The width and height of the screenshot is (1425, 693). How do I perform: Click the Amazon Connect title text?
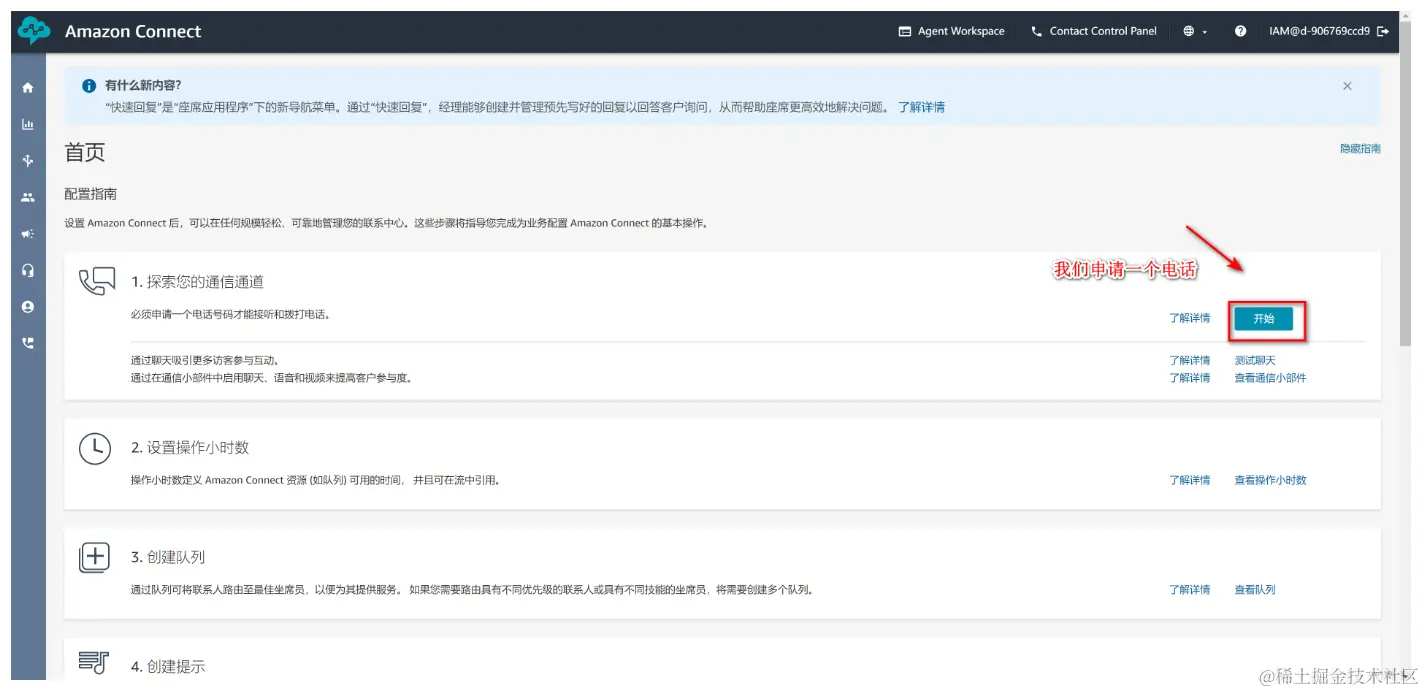133,32
